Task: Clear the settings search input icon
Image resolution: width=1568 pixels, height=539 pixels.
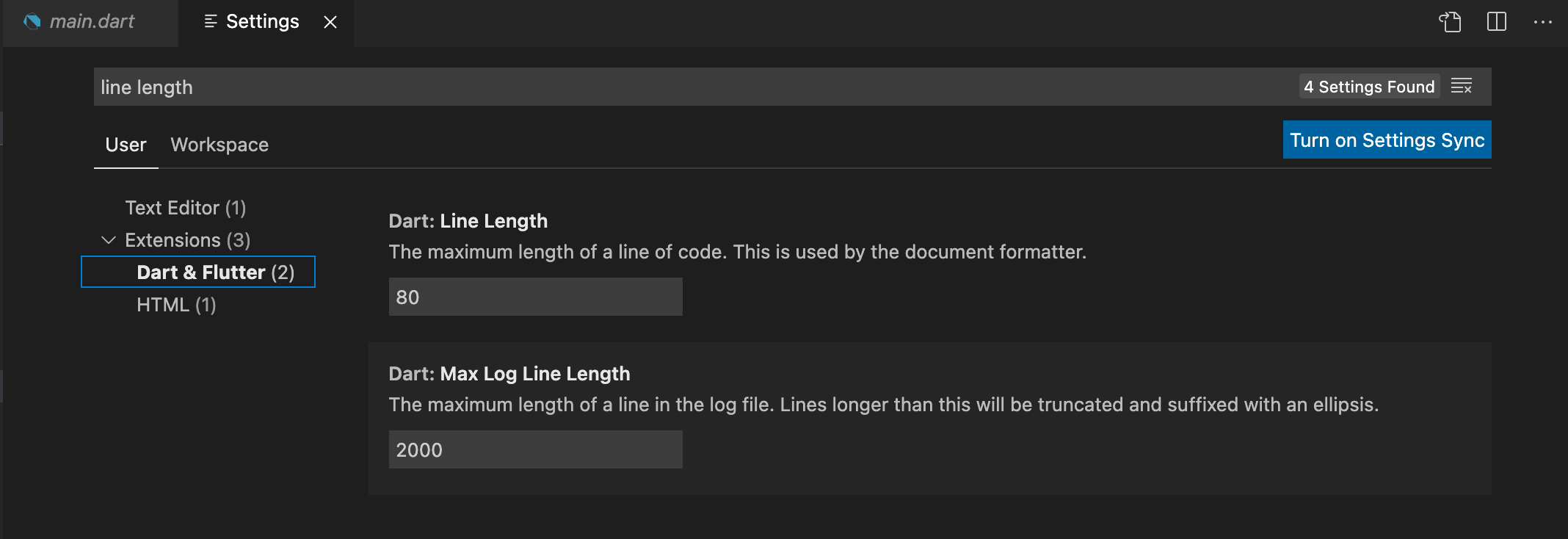Action: click(1462, 86)
